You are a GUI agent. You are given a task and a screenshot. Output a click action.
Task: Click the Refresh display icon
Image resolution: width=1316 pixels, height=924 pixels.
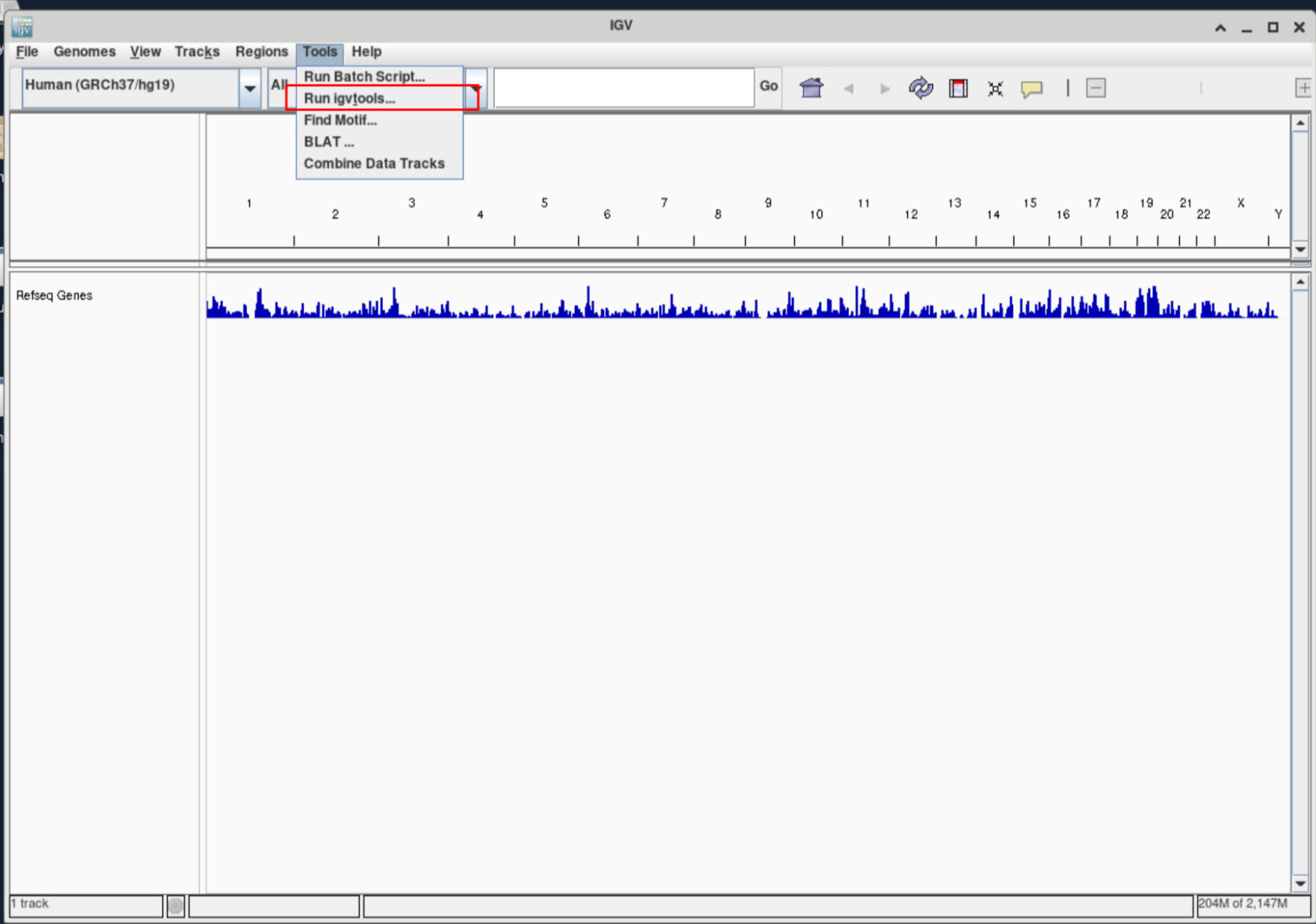(920, 88)
